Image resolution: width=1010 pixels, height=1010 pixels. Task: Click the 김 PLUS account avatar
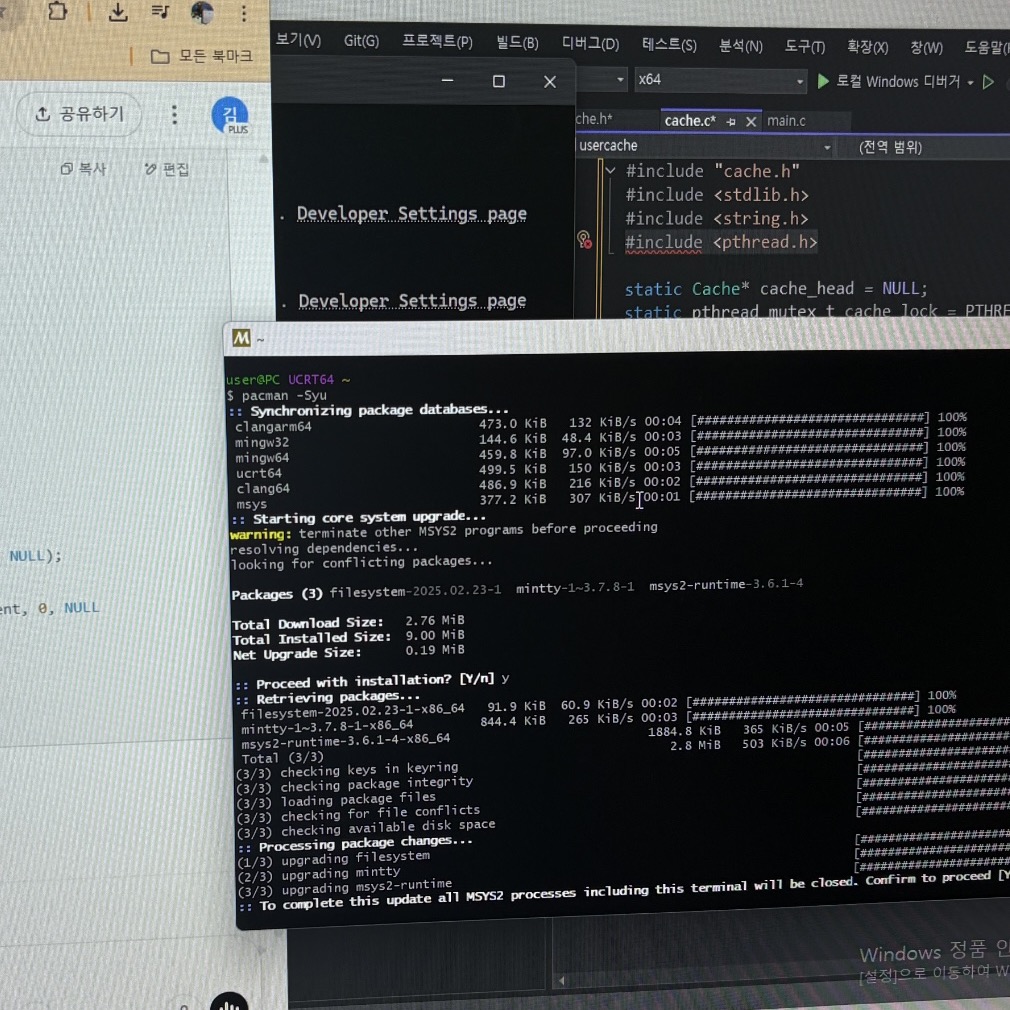pos(230,115)
